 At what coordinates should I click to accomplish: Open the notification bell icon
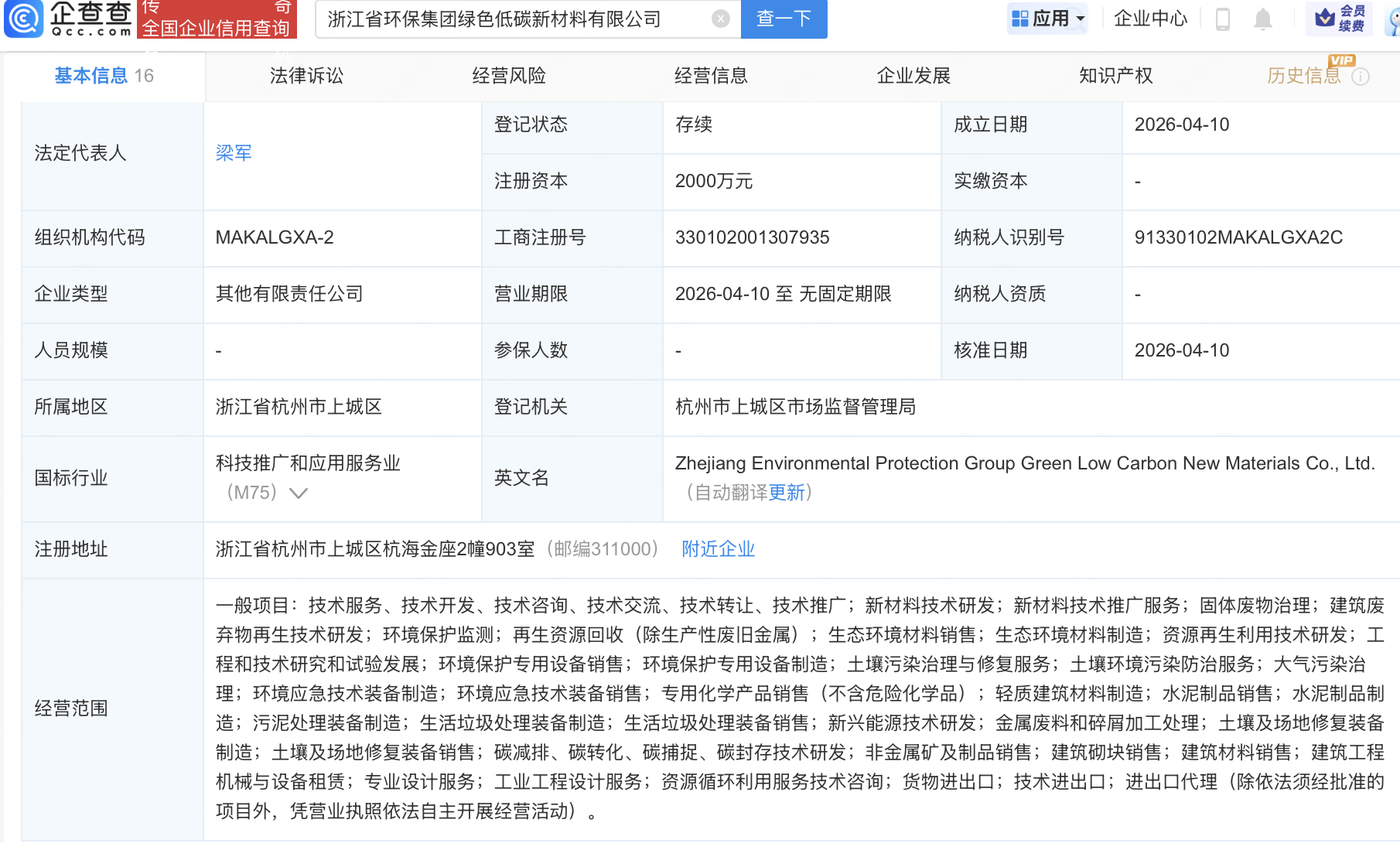[x=1263, y=19]
